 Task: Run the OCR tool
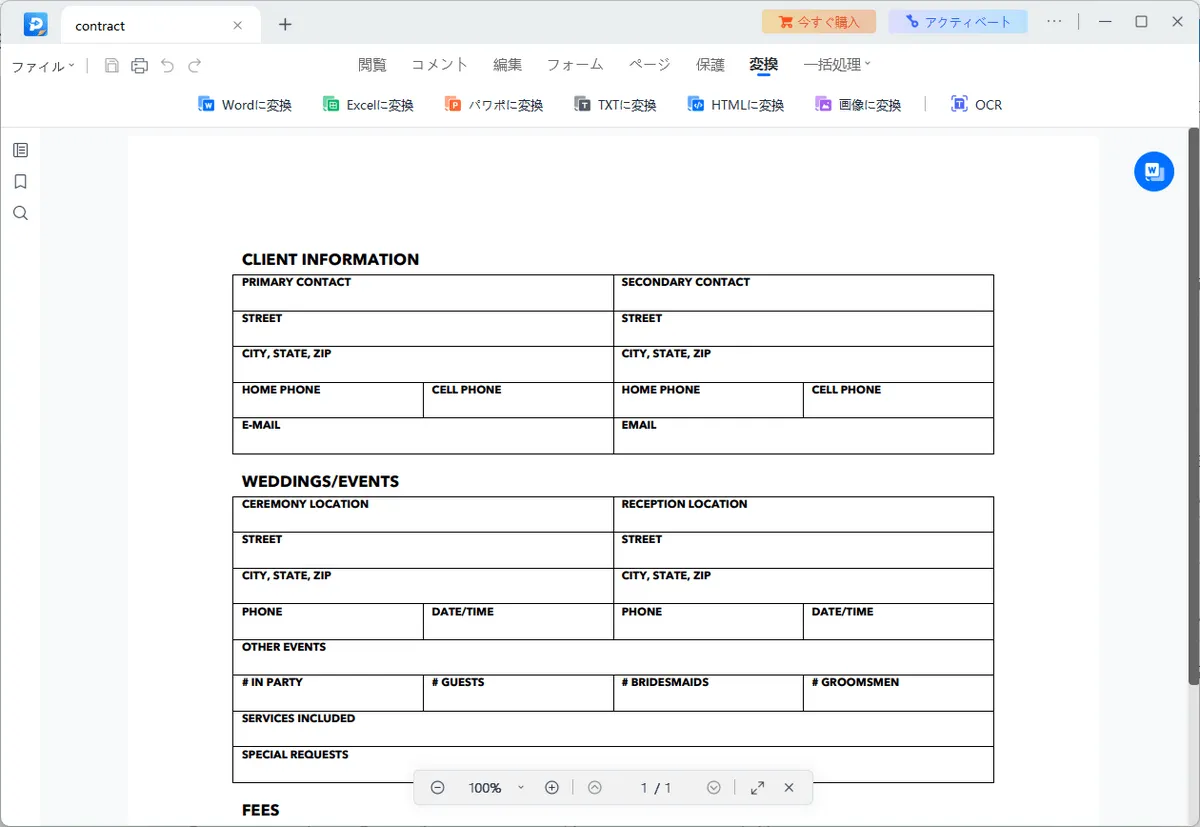976,104
